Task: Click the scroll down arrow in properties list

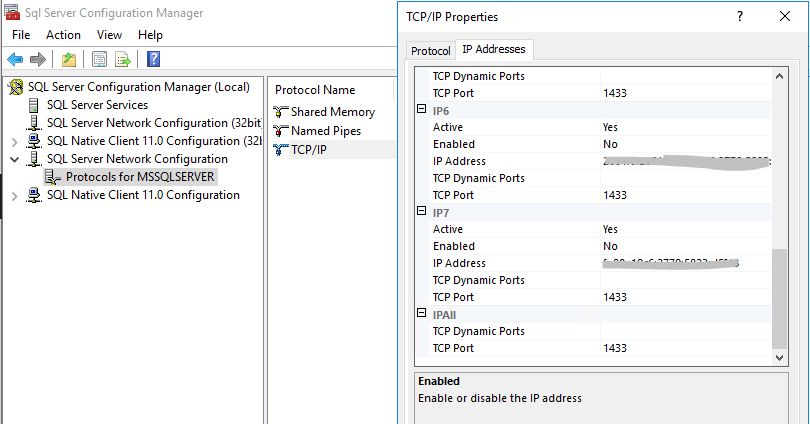Action: click(780, 357)
